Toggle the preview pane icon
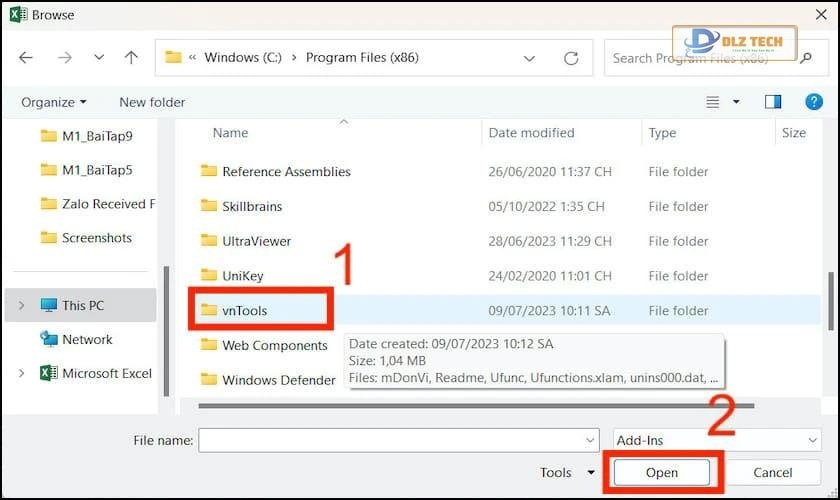The image size is (840, 500). [773, 102]
